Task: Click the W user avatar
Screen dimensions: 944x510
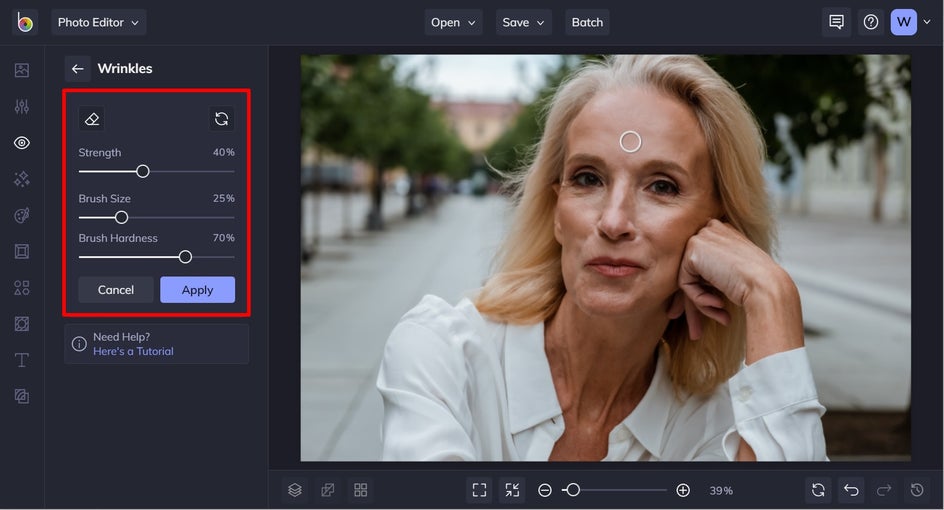Action: [x=904, y=22]
